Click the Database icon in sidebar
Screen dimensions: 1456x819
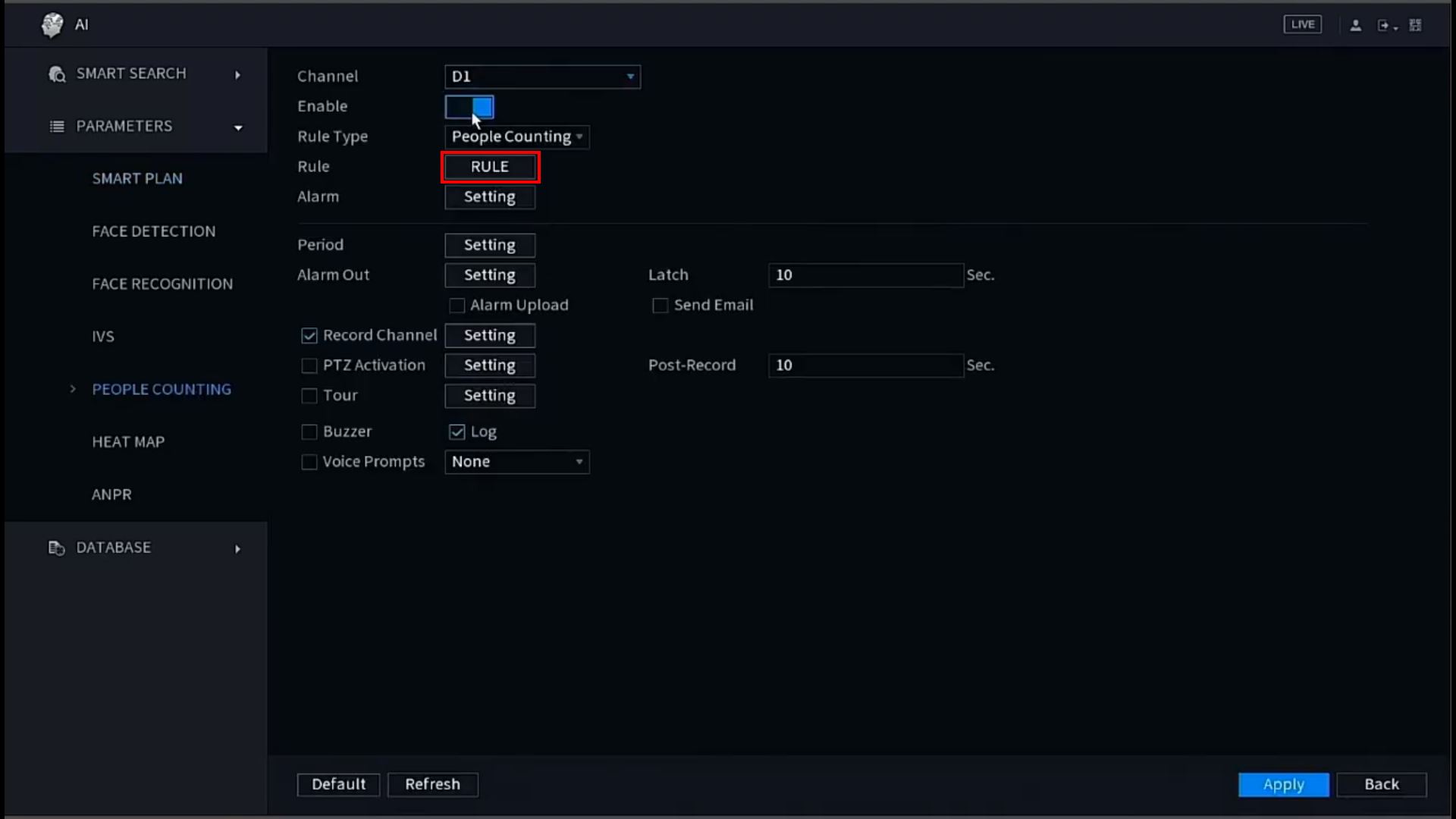pos(56,548)
